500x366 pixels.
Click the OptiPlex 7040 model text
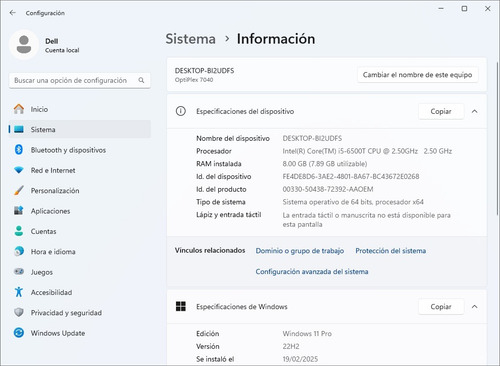coord(194,80)
